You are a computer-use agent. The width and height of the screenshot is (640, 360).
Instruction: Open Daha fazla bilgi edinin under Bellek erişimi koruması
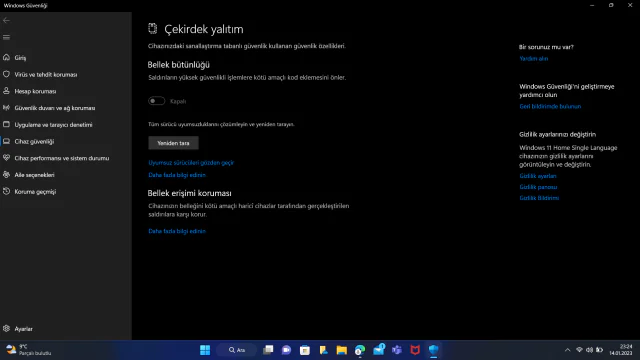tap(177, 231)
